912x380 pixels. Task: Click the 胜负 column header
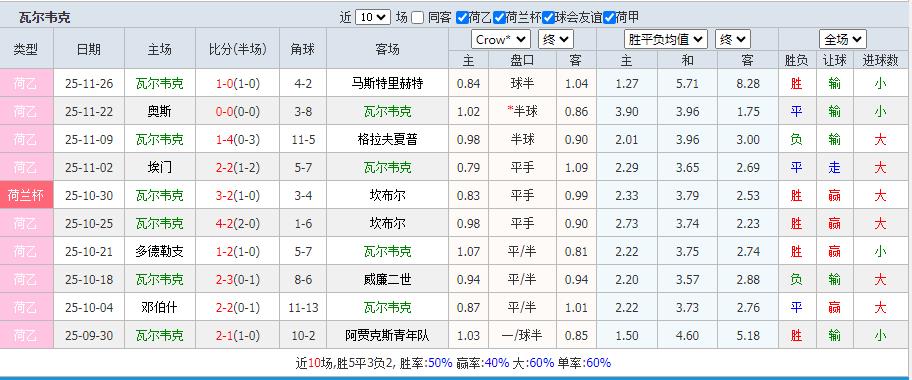tap(796, 60)
